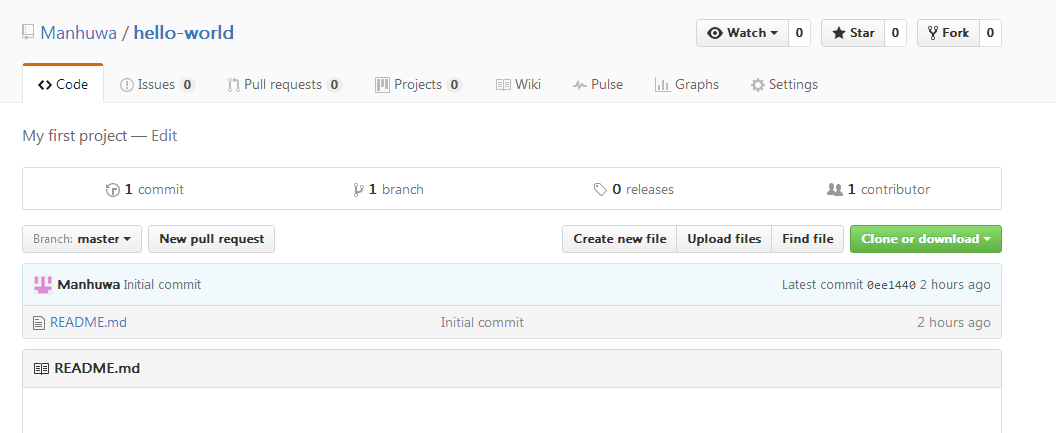Open the Initial commit message beside Manhuwa
1056x433 pixels.
tap(162, 285)
